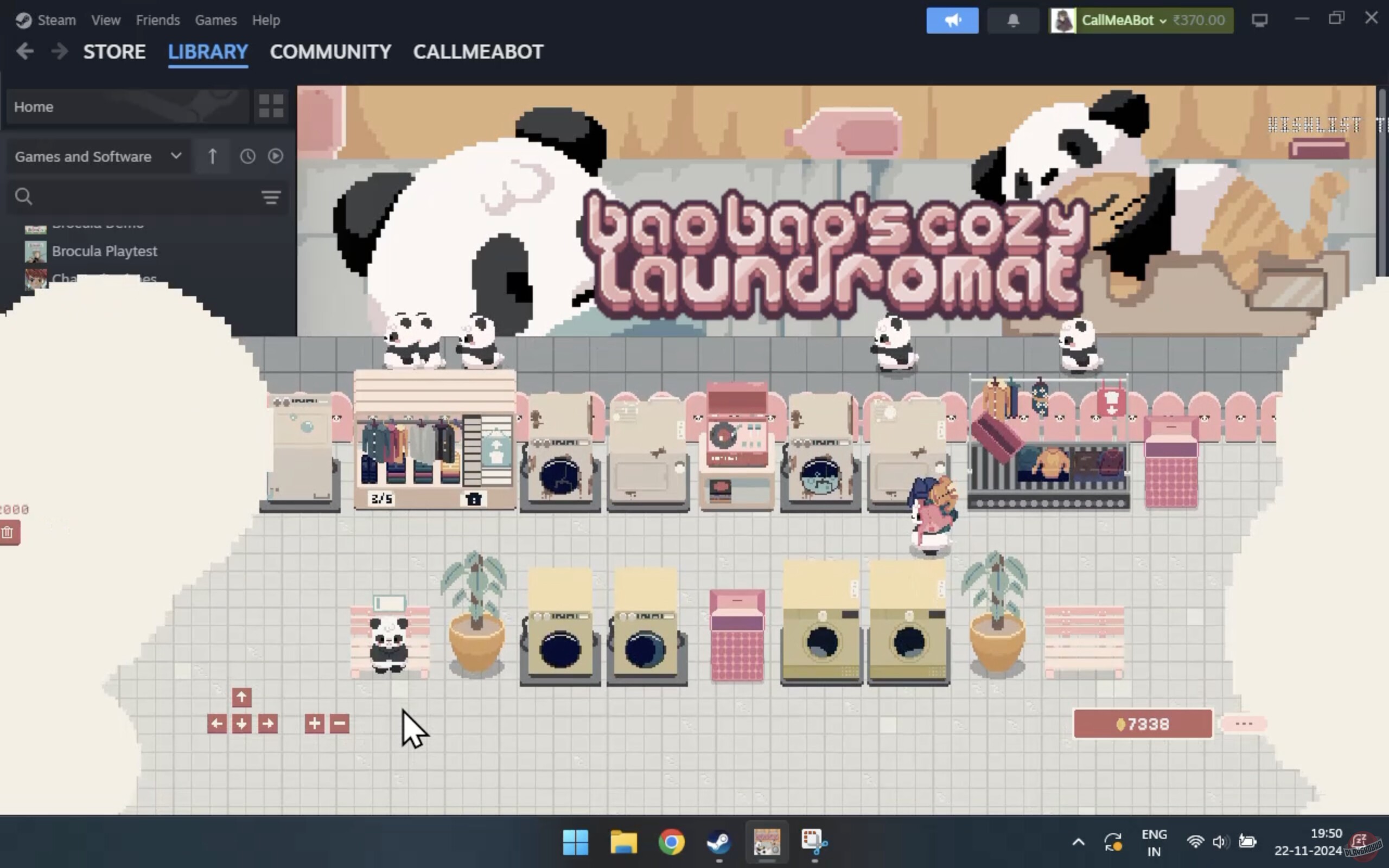Open the library filter options icon
The height and width of the screenshot is (868, 1389).
point(270,197)
